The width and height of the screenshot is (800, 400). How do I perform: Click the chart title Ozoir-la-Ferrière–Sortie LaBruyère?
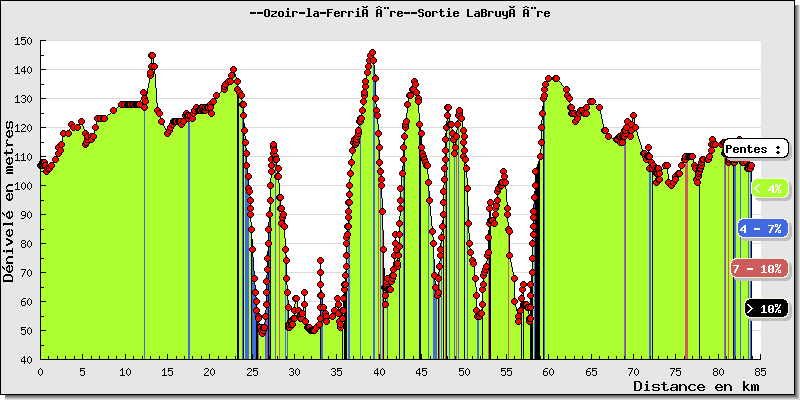[x=400, y=13]
